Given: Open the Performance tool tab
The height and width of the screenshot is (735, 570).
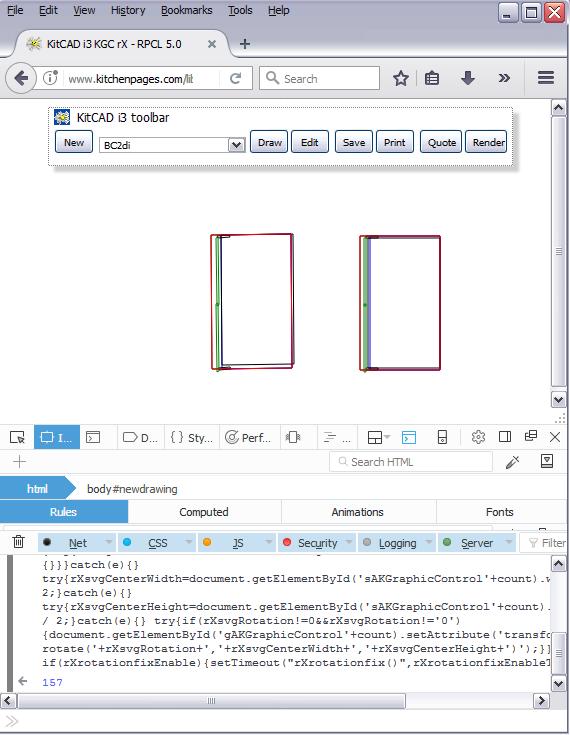Looking at the screenshot, I should 249,437.
